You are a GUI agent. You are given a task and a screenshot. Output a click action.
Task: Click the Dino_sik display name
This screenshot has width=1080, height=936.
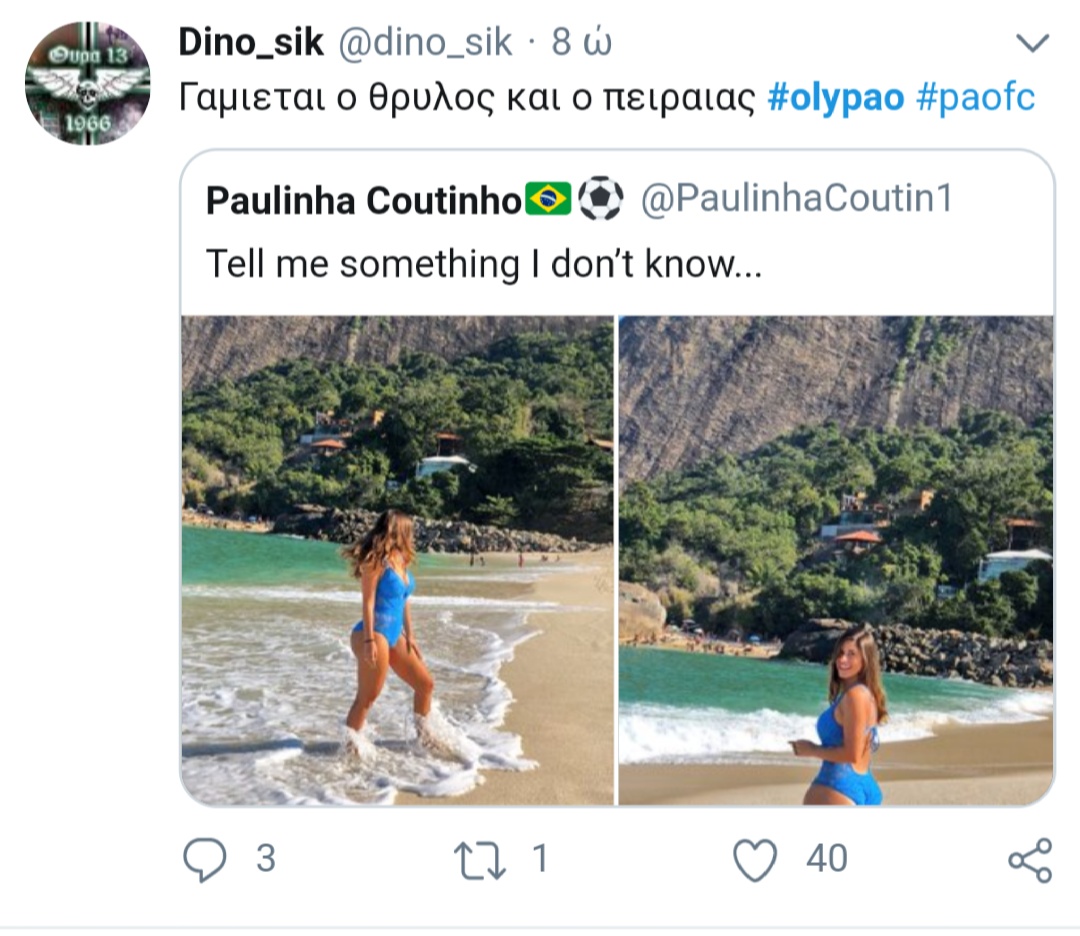250,42
